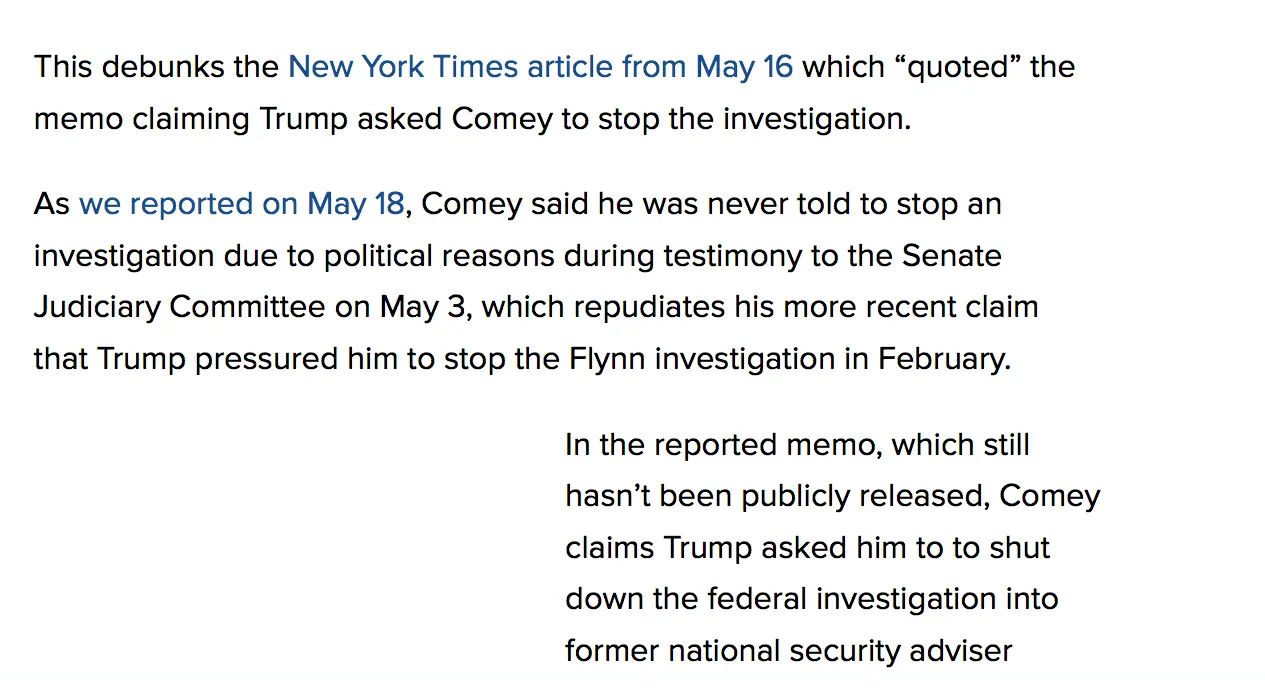This screenshot has height=689, width=1265.
Task: Click the line "former national security adviser"
Action: (x=788, y=651)
